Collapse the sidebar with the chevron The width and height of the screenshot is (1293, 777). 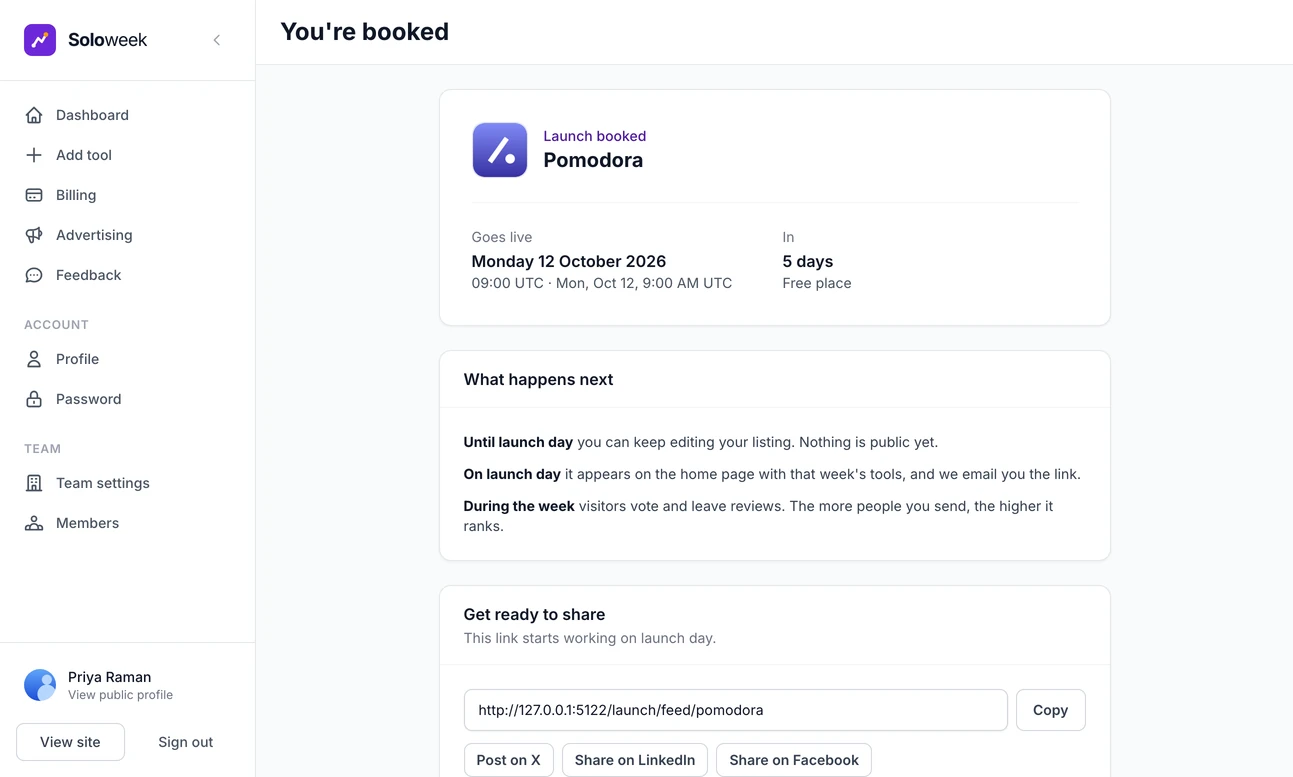[217, 40]
